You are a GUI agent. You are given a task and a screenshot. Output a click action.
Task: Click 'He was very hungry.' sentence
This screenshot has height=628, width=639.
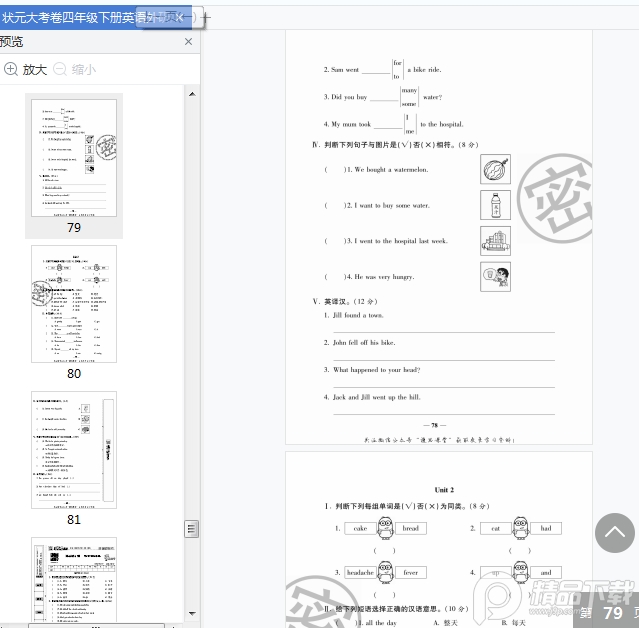click(384, 277)
